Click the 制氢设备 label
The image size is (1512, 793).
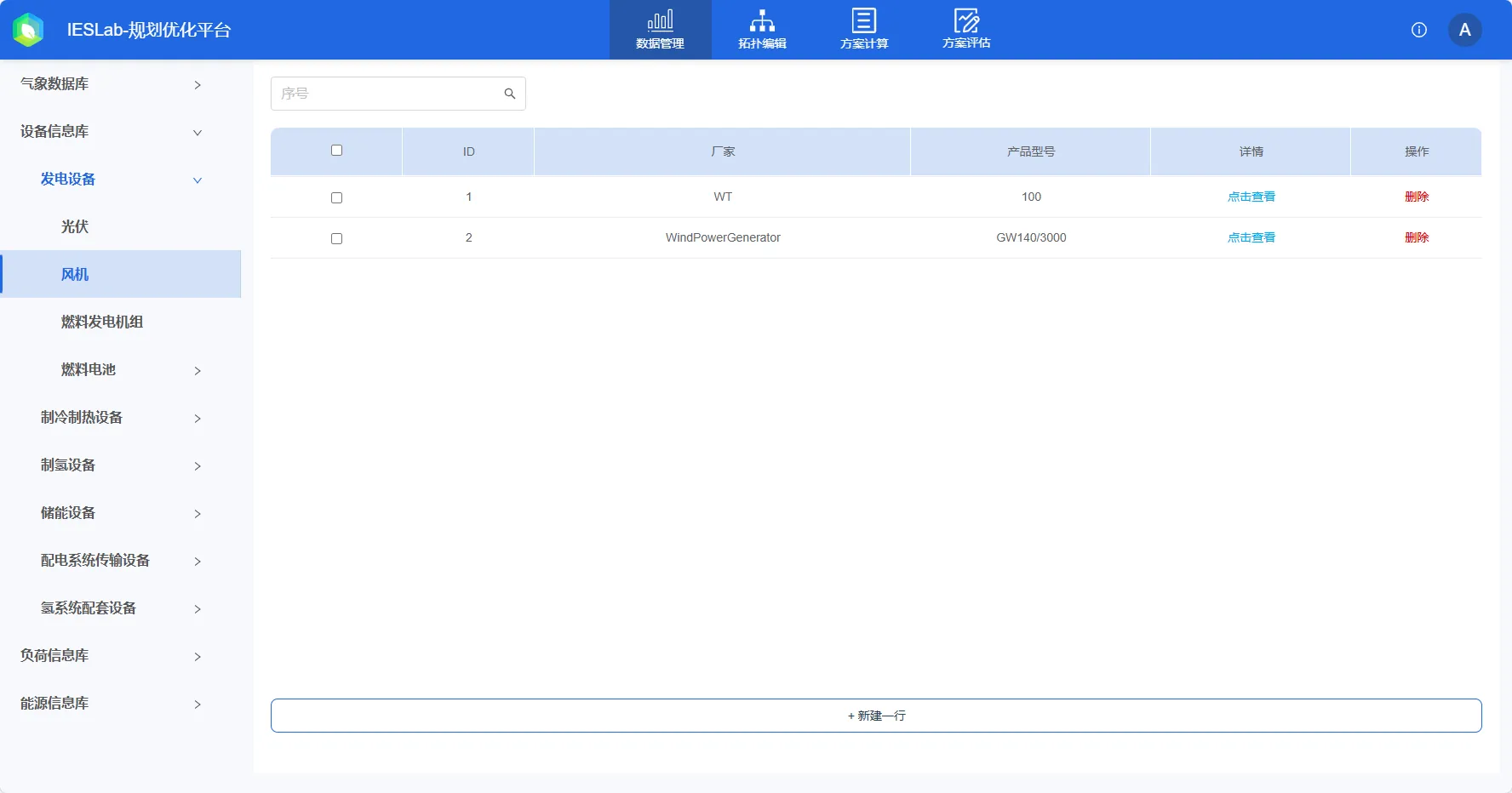pos(68,465)
